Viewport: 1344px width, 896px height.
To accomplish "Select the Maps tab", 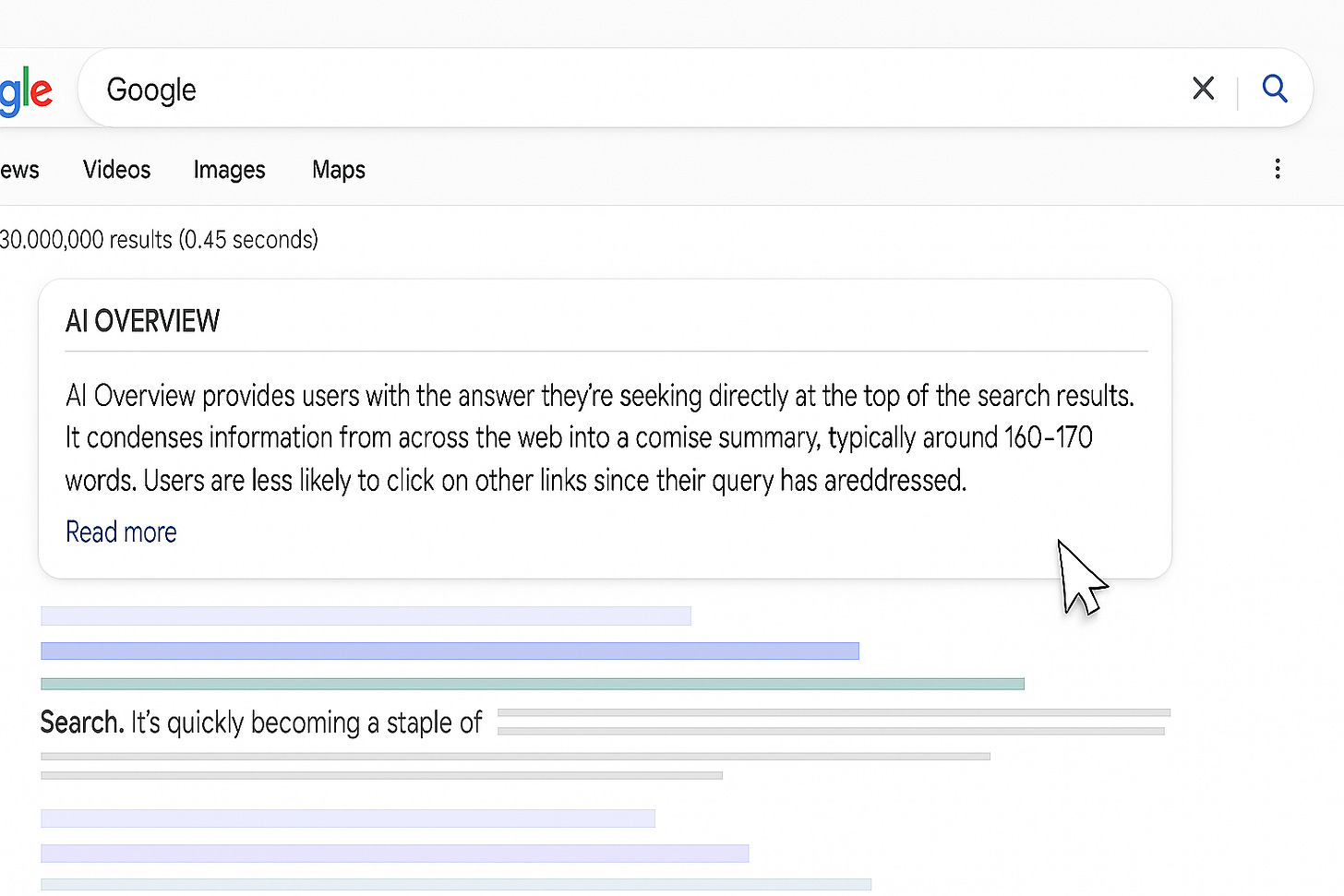I will point(338,170).
